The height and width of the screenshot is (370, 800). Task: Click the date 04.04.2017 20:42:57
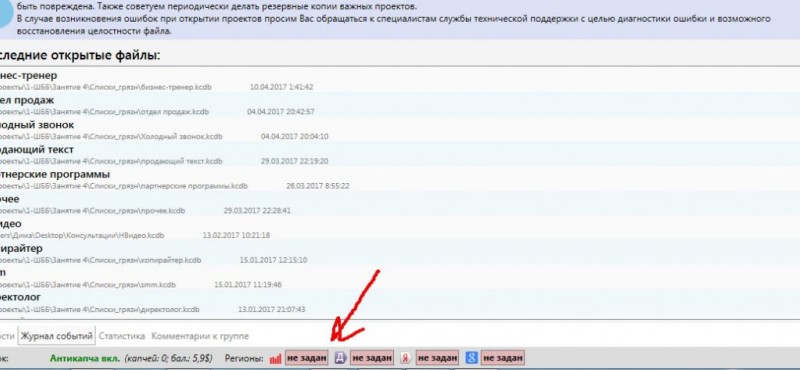[281, 112]
